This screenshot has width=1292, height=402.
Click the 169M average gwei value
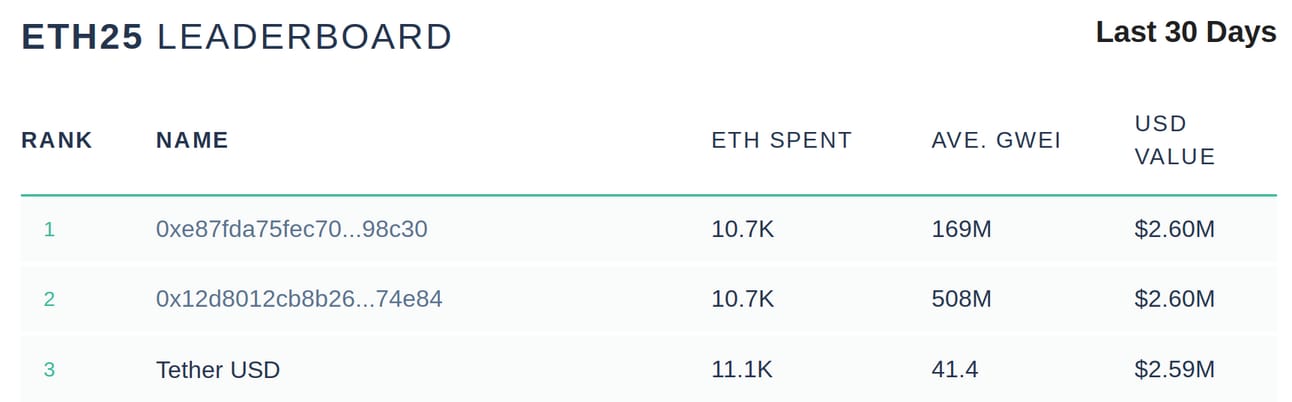961,229
